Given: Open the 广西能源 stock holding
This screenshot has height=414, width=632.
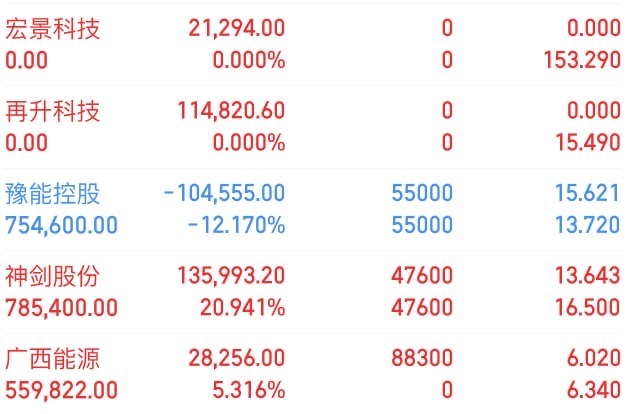Looking at the screenshot, I should tap(312, 374).
